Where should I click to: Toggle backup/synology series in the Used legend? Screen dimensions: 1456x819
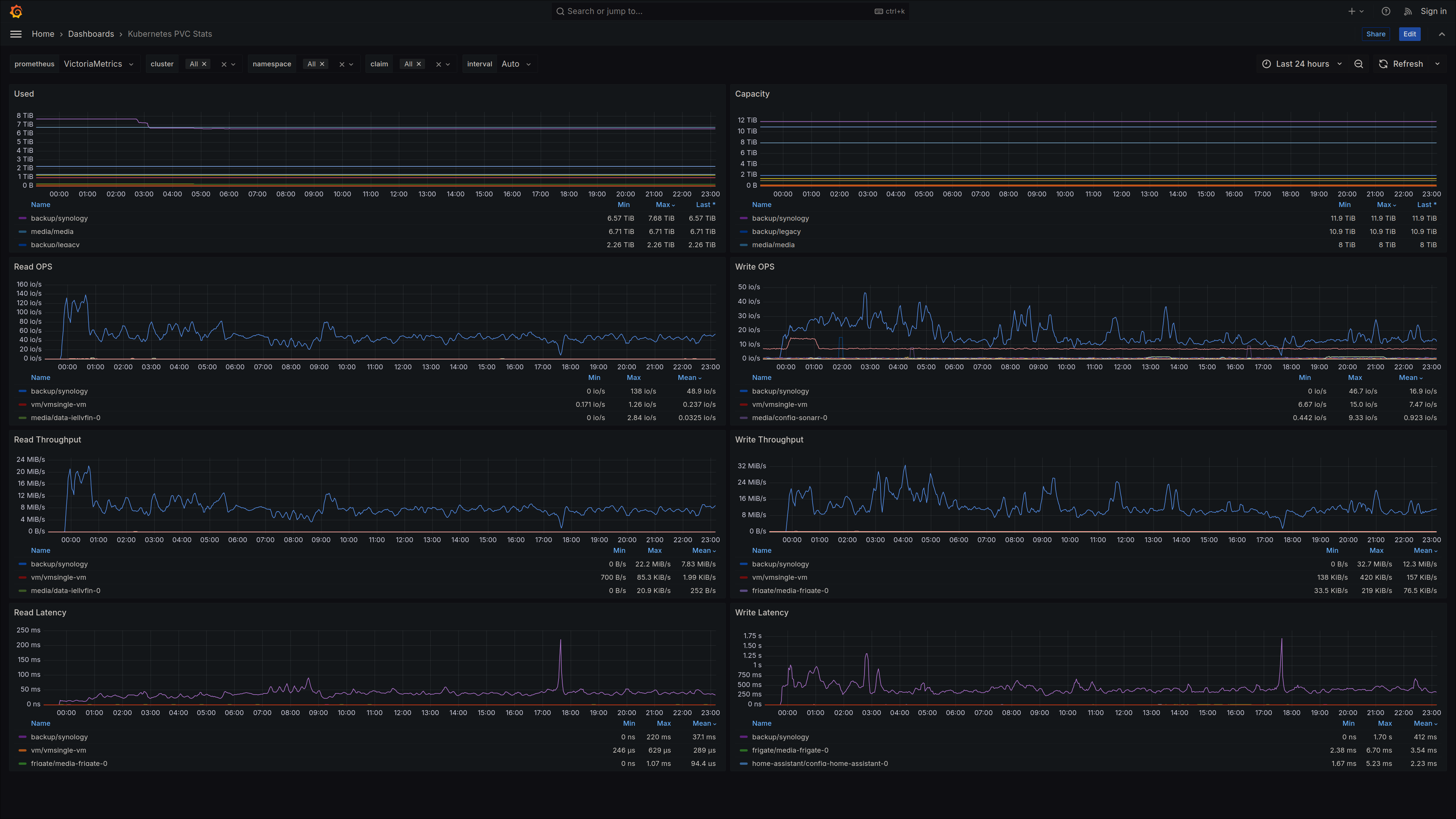coord(60,218)
